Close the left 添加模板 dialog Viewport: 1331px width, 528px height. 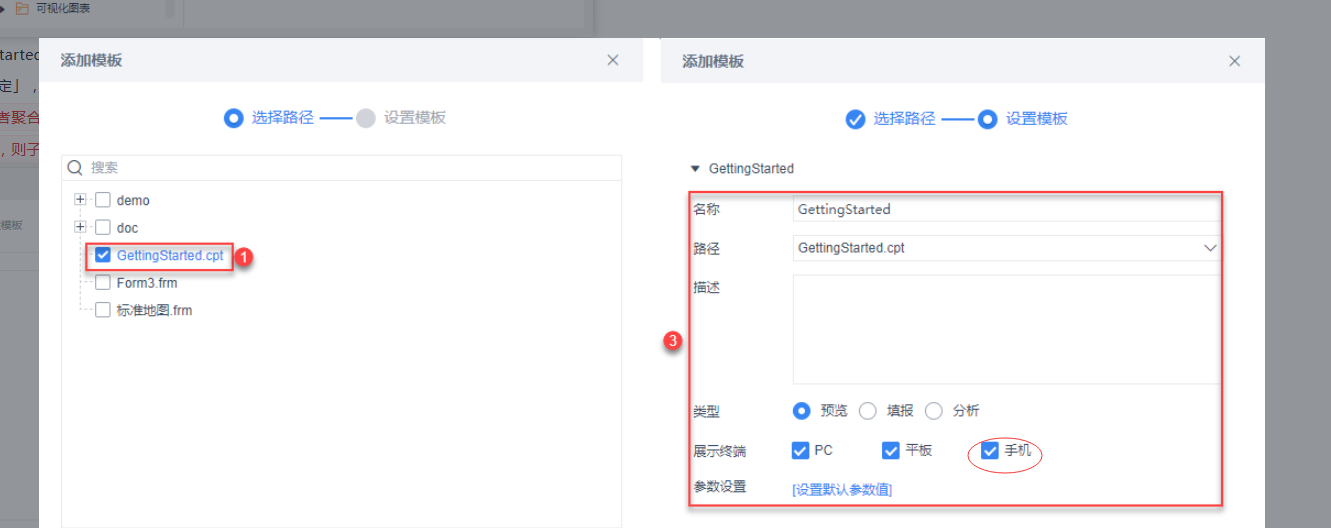point(613,60)
